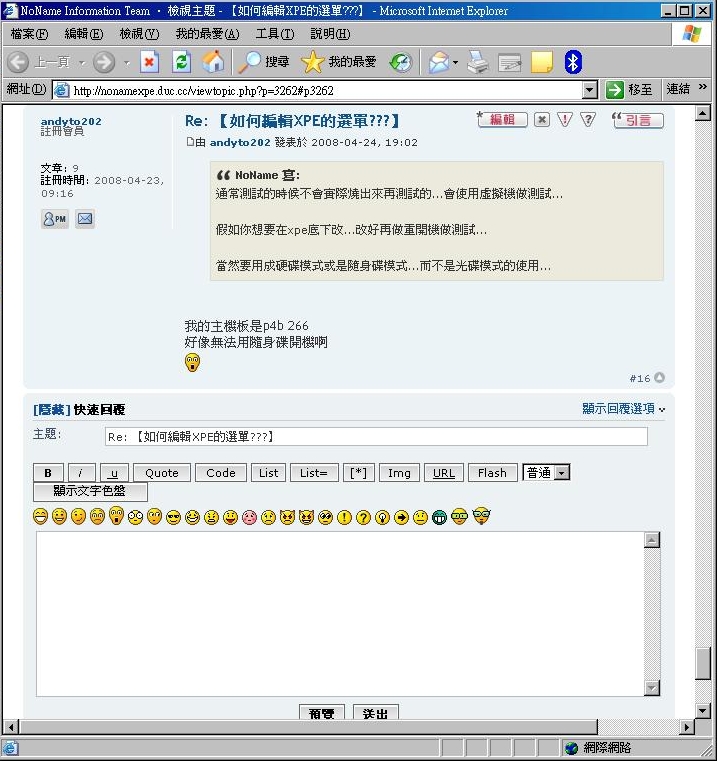Expand the address bar URL dropdown
Viewport: 717px width, 761px height.
(x=589, y=90)
